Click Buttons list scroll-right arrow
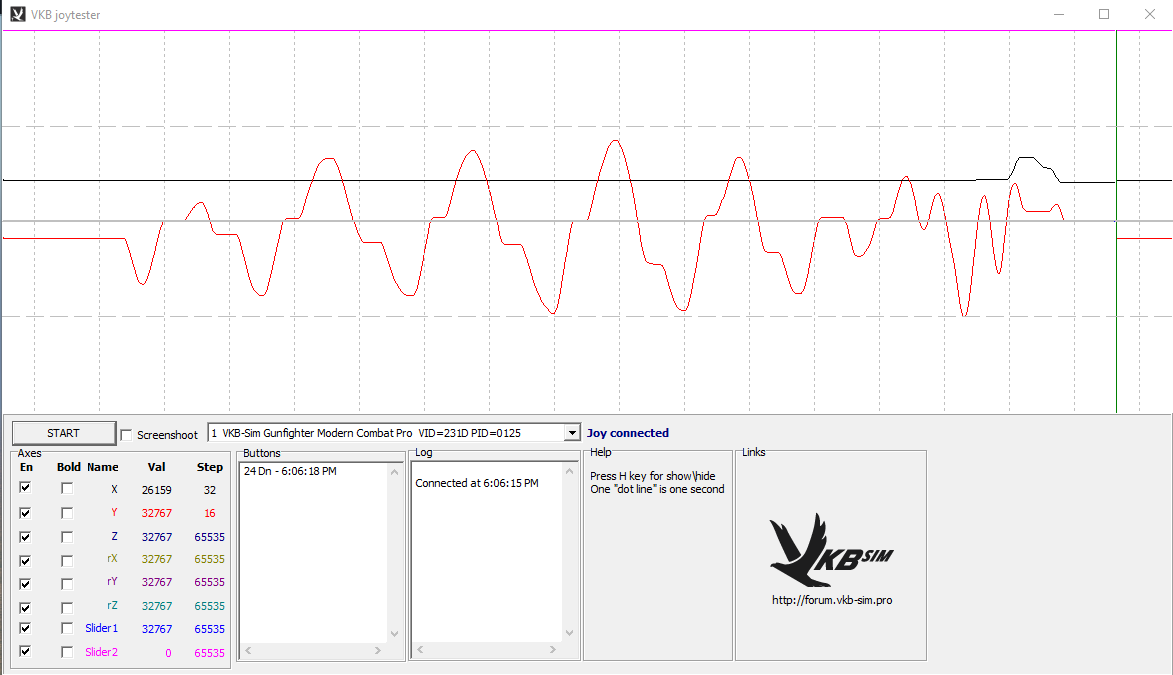Screen dimensions: 1173x675 coord(378,651)
